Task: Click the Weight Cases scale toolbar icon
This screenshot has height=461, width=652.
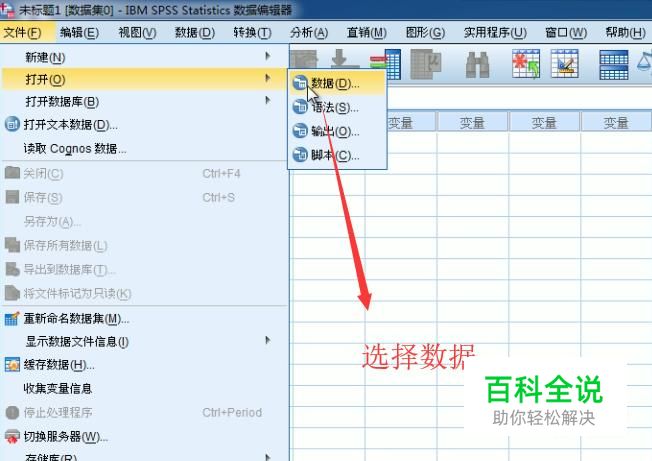Action: pyautogui.click(x=644, y=62)
